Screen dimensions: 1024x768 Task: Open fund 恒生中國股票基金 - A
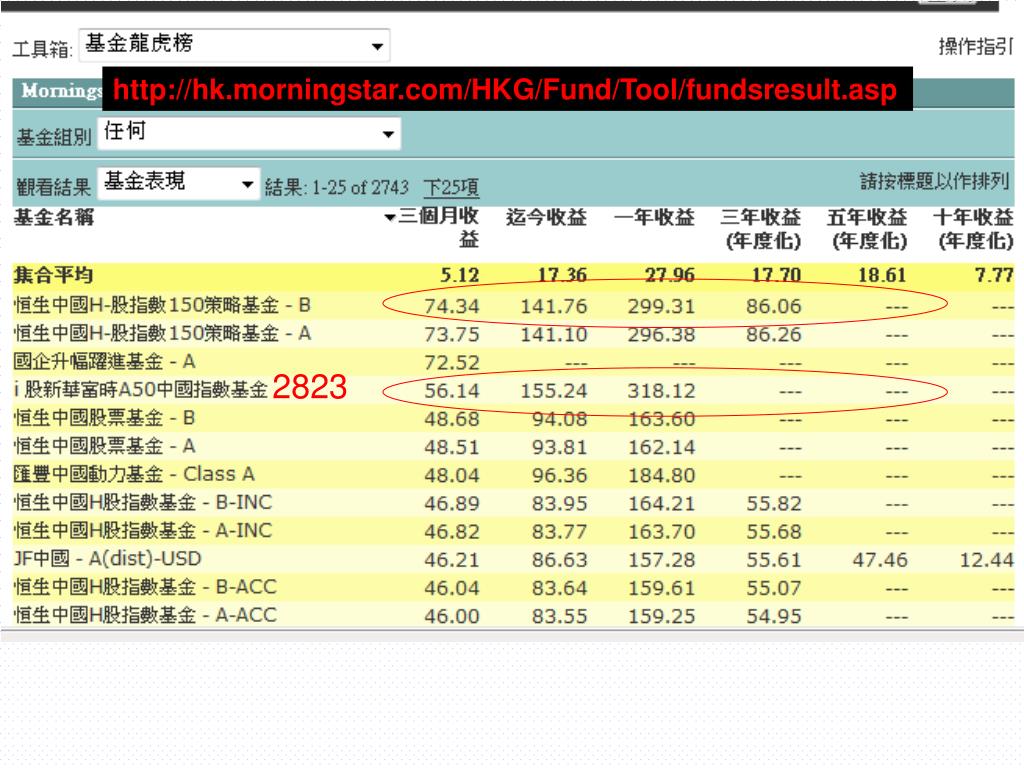[104, 445]
